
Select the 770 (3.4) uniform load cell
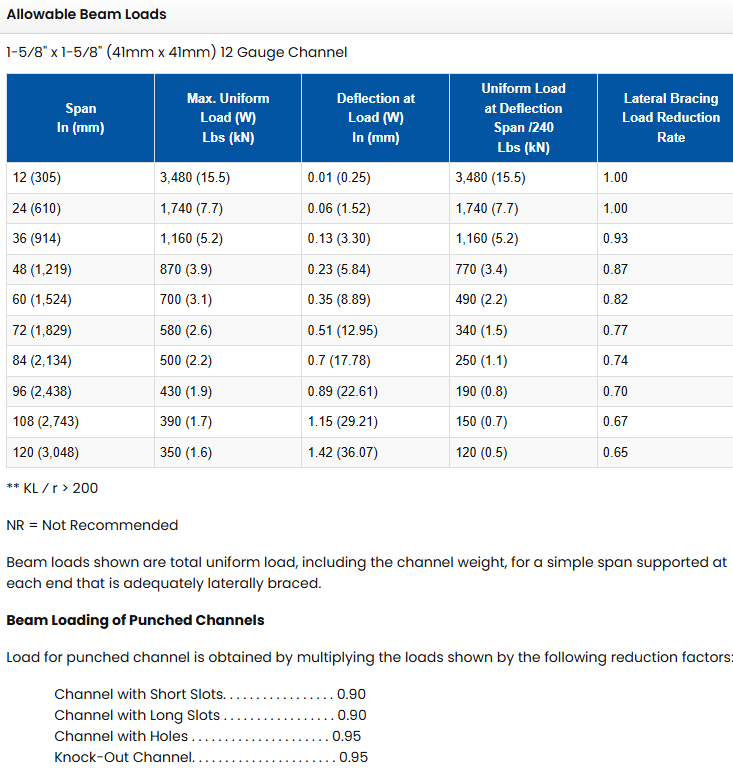pyautogui.click(x=481, y=270)
